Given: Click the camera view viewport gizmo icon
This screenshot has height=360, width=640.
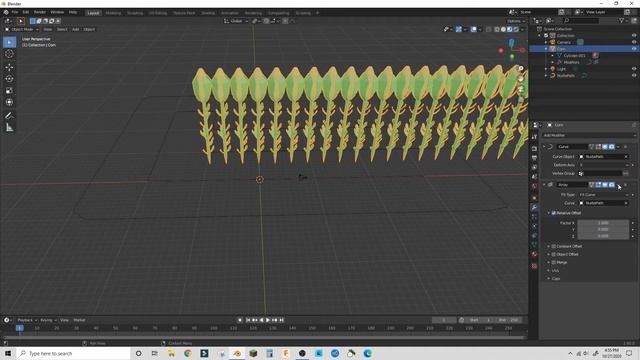Looking at the screenshot, I should click(x=521, y=89).
